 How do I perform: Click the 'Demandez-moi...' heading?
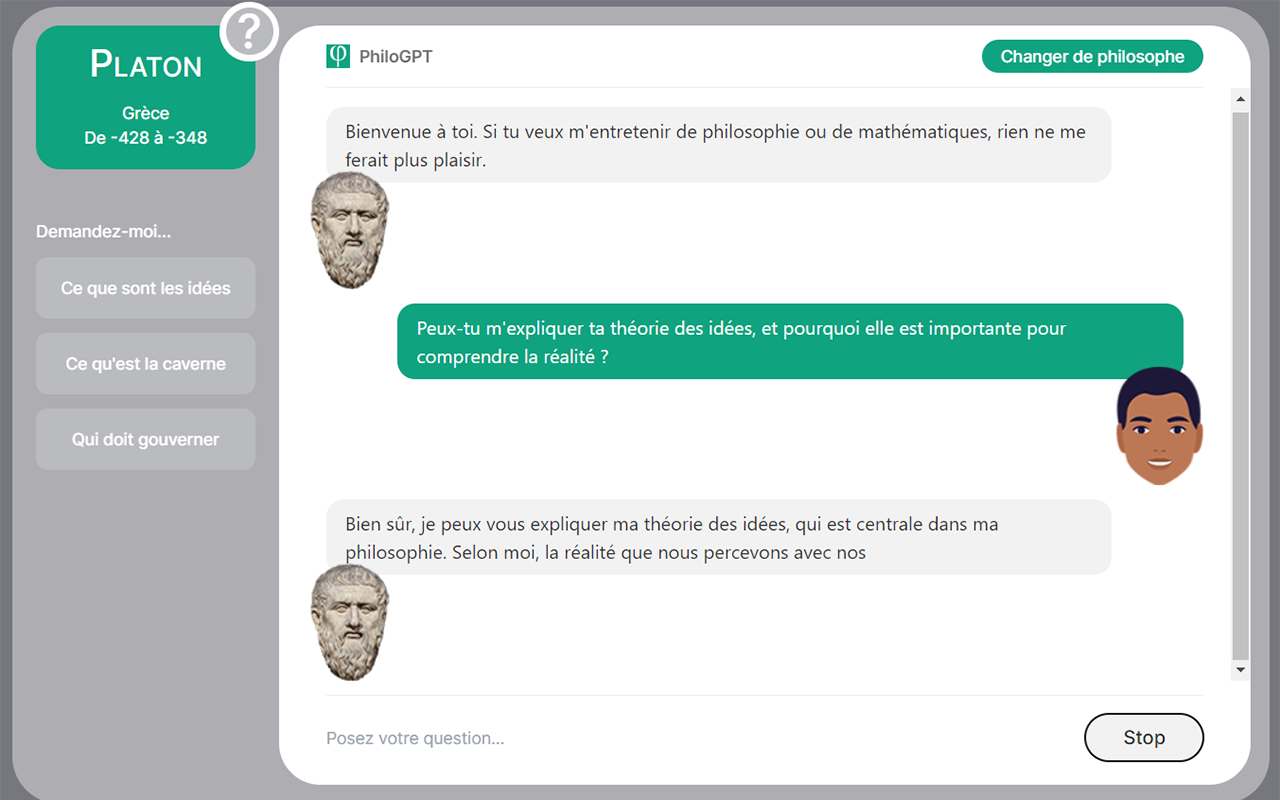pos(104,232)
